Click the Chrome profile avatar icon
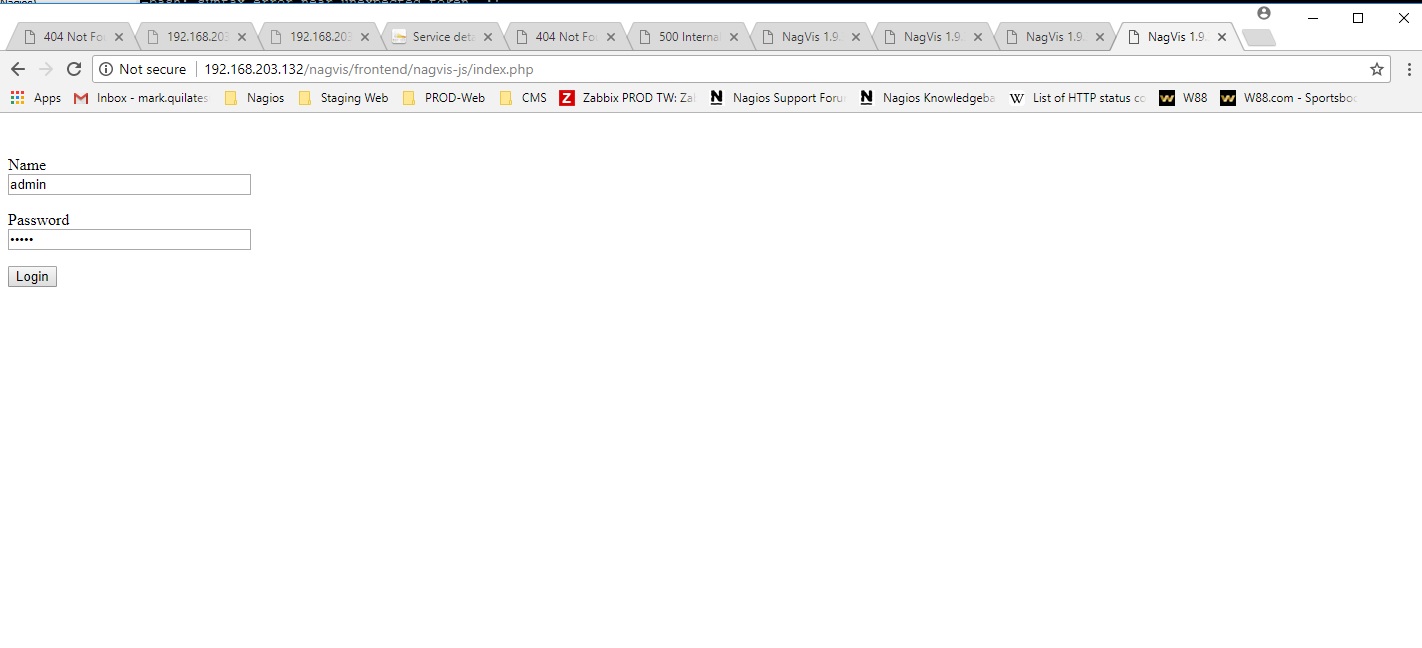The width and height of the screenshot is (1422, 648). 1264,13
